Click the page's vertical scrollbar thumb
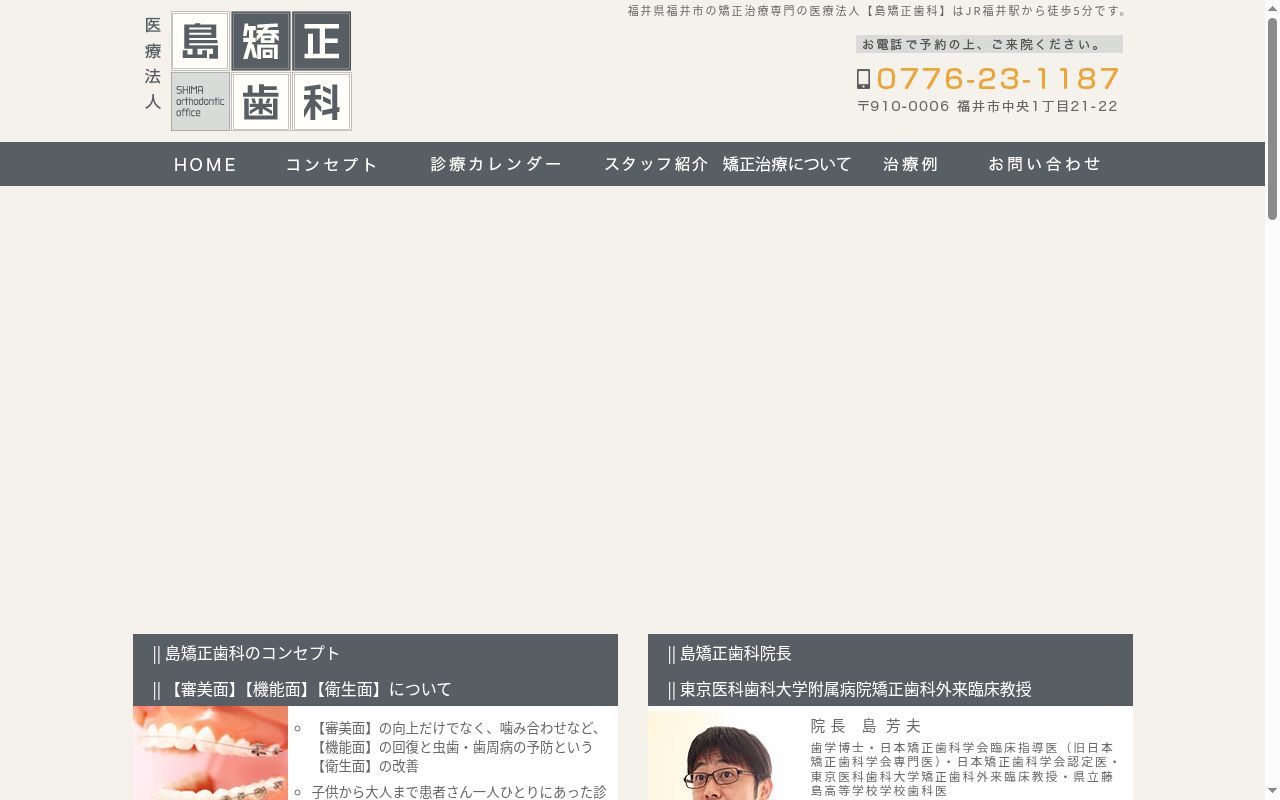This screenshot has width=1280, height=800. 1272,118
